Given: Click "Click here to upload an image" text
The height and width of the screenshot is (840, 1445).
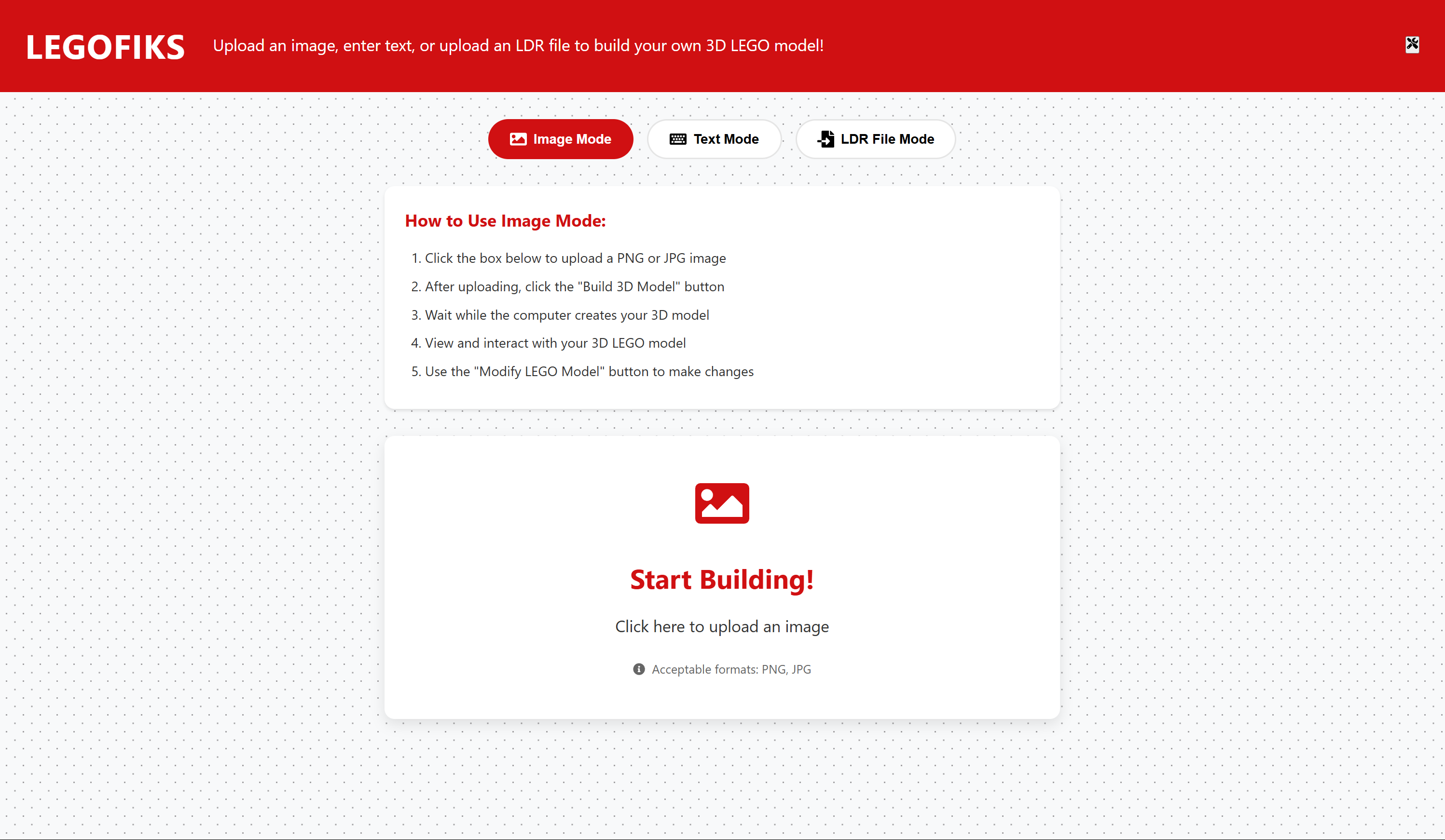Looking at the screenshot, I should click(722, 627).
